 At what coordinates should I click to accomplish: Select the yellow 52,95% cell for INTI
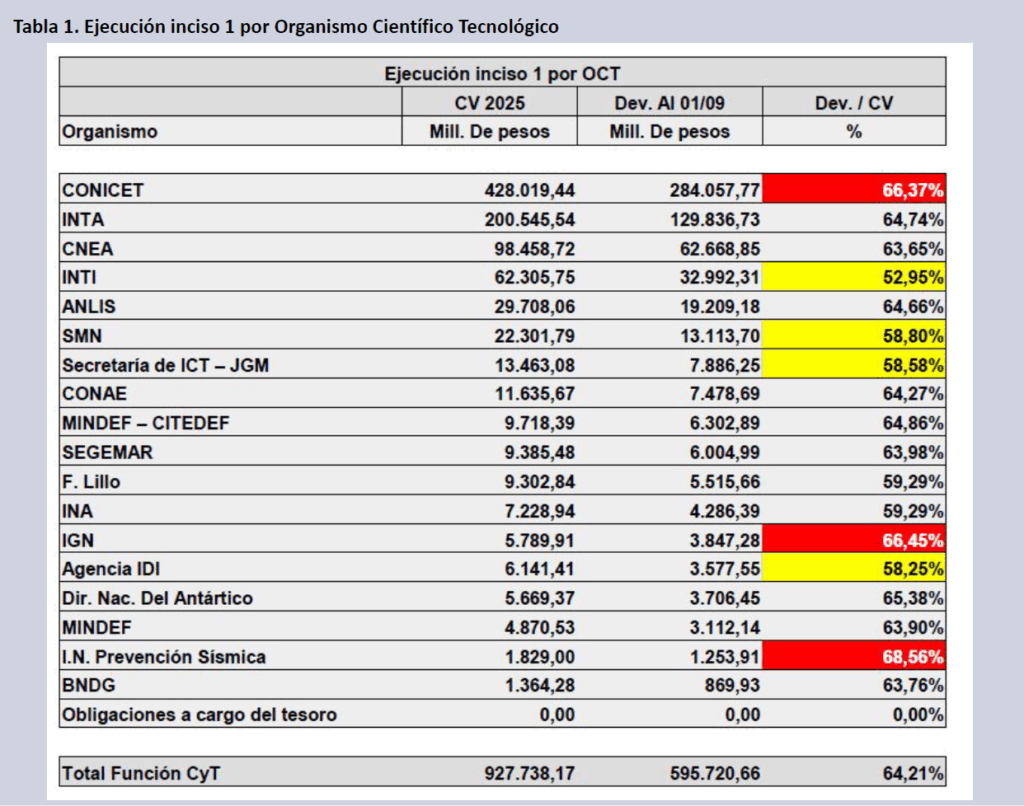[853, 277]
